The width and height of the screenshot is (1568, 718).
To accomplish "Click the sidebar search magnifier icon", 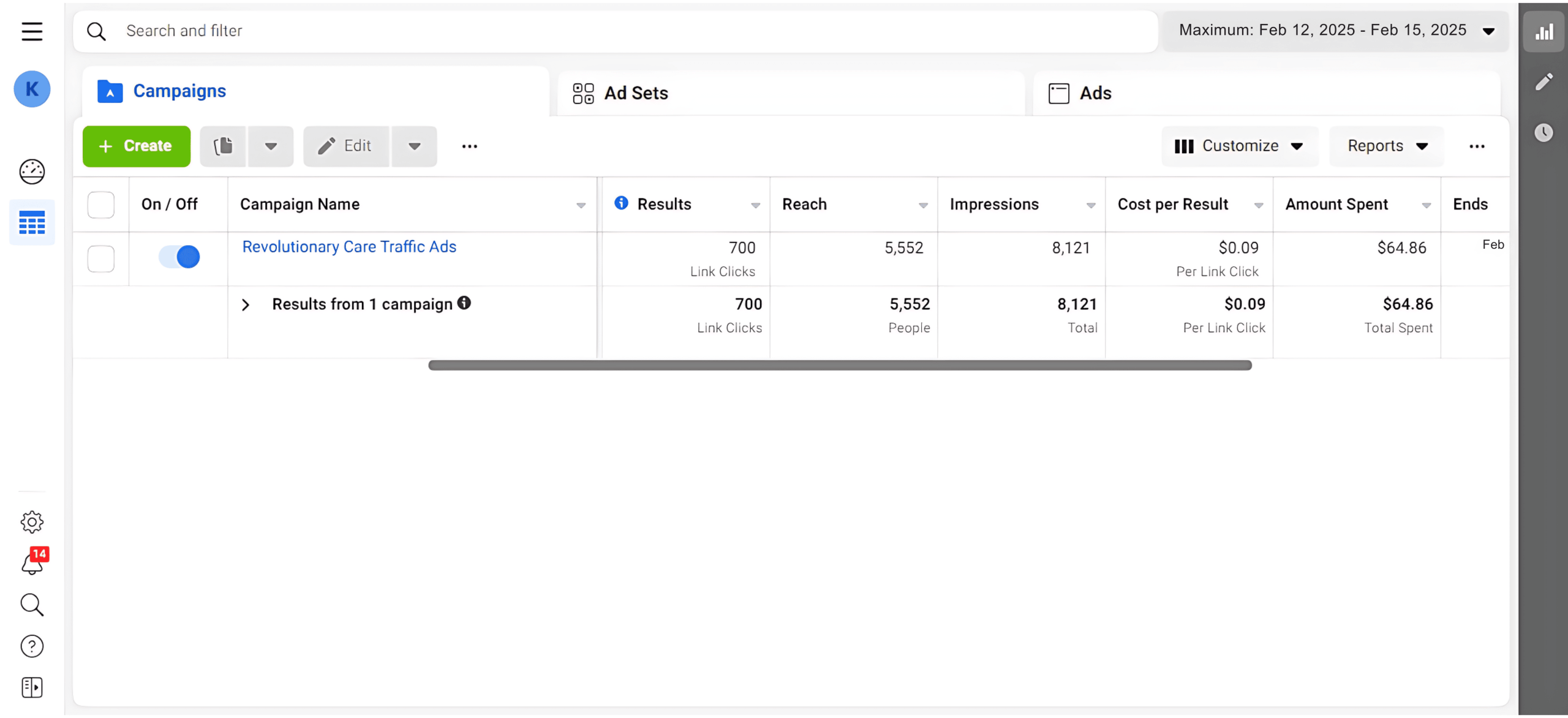I will coord(32,605).
